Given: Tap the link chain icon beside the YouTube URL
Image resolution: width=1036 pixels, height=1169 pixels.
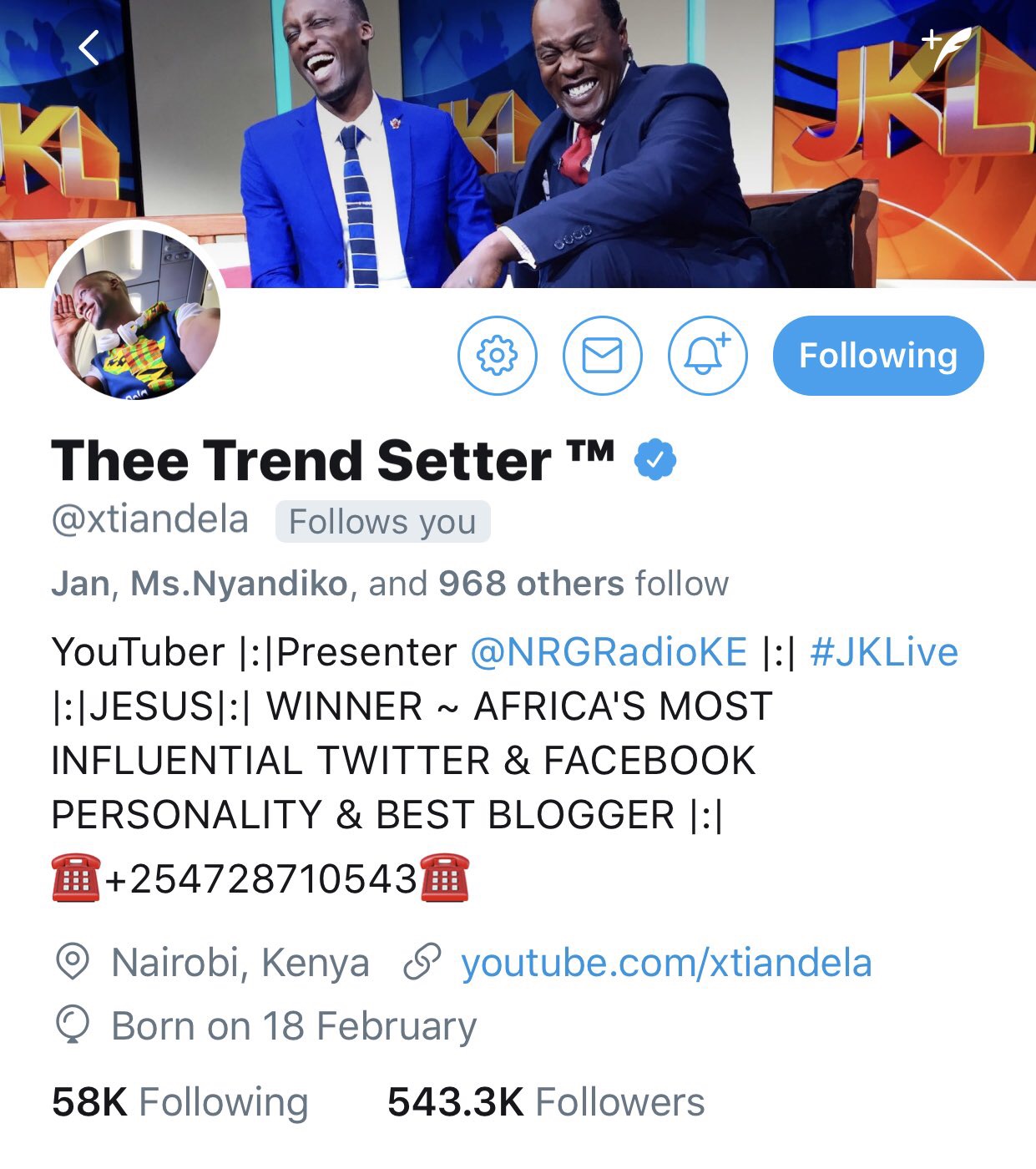Looking at the screenshot, I should (422, 963).
